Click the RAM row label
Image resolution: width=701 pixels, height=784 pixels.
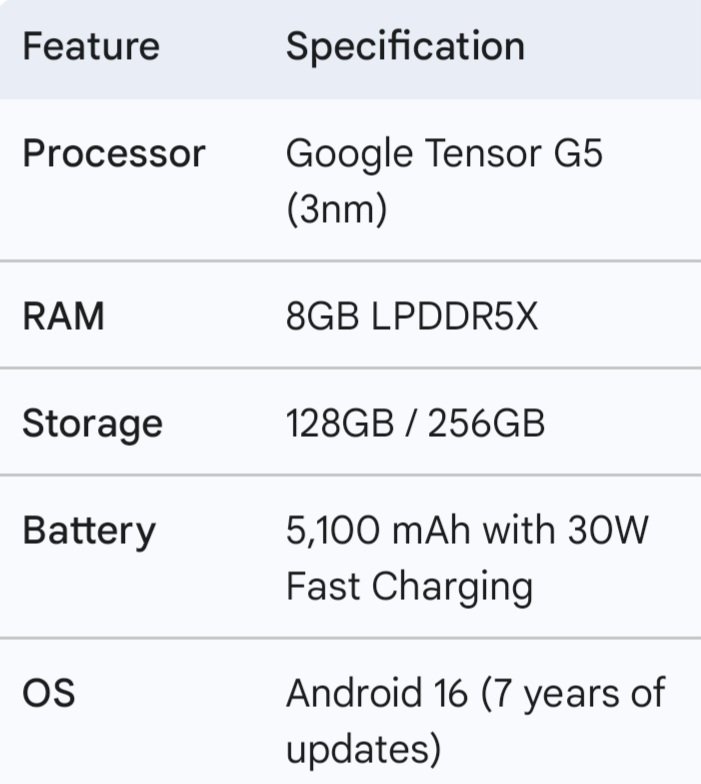click(63, 317)
